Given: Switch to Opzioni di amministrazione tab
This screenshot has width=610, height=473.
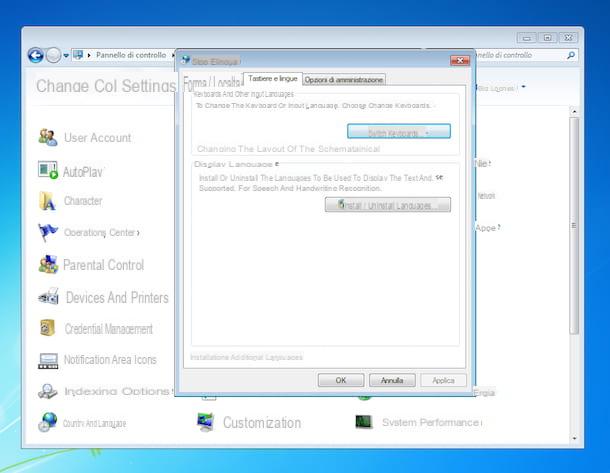Looking at the screenshot, I should [344, 80].
